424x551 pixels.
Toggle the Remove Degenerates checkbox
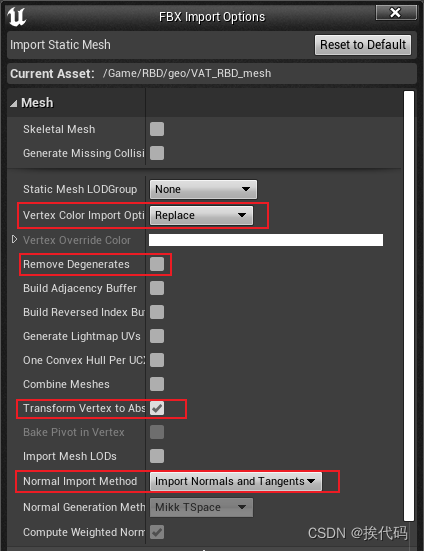pos(157,264)
